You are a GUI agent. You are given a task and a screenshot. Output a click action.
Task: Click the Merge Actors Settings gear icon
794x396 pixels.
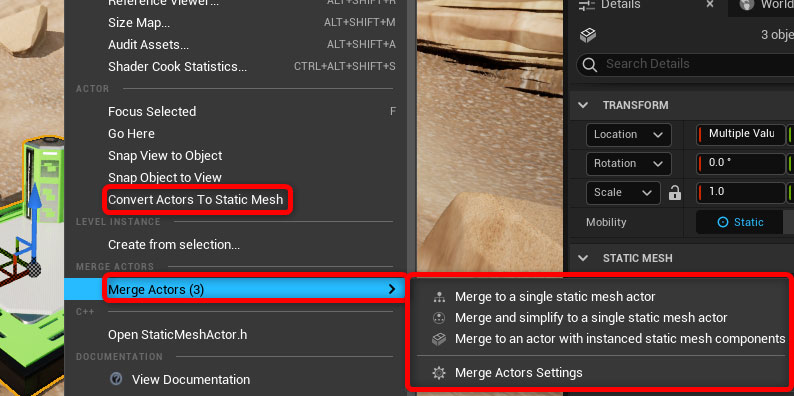[x=439, y=373]
